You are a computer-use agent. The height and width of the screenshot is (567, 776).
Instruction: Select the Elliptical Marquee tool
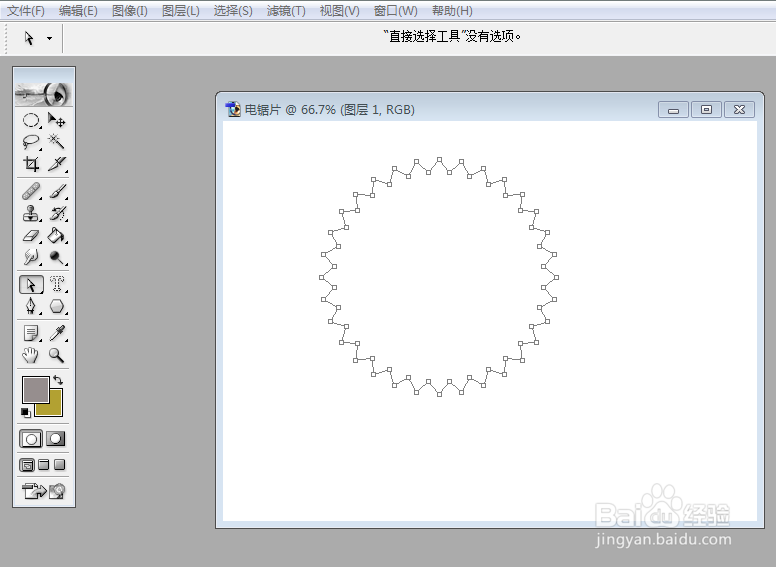point(31,120)
